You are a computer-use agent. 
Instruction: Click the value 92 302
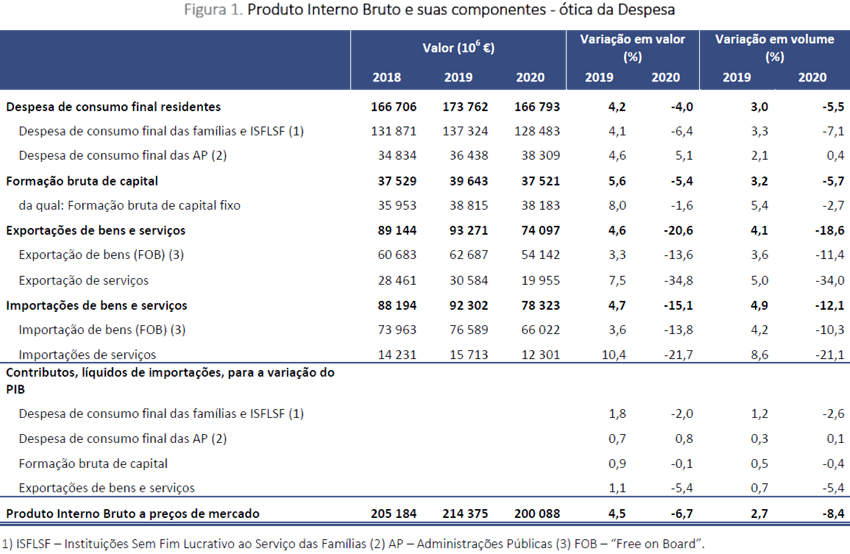pos(468,306)
